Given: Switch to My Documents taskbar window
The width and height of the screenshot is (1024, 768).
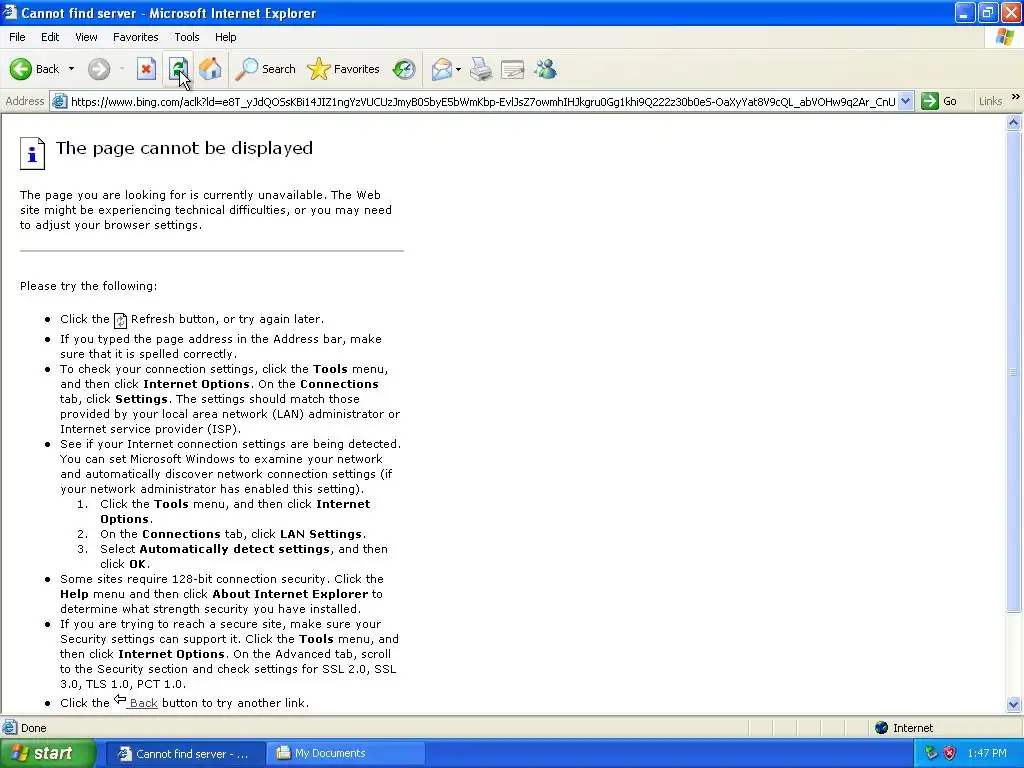Looking at the screenshot, I should [x=346, y=754].
